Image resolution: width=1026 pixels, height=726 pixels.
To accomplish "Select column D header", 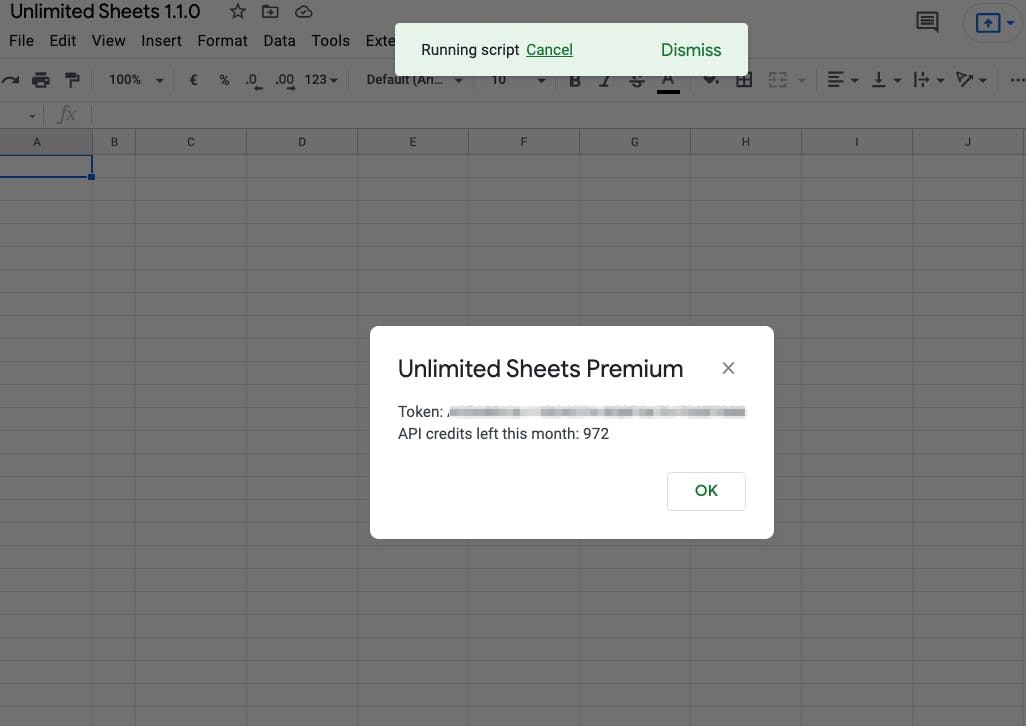I will [302, 142].
